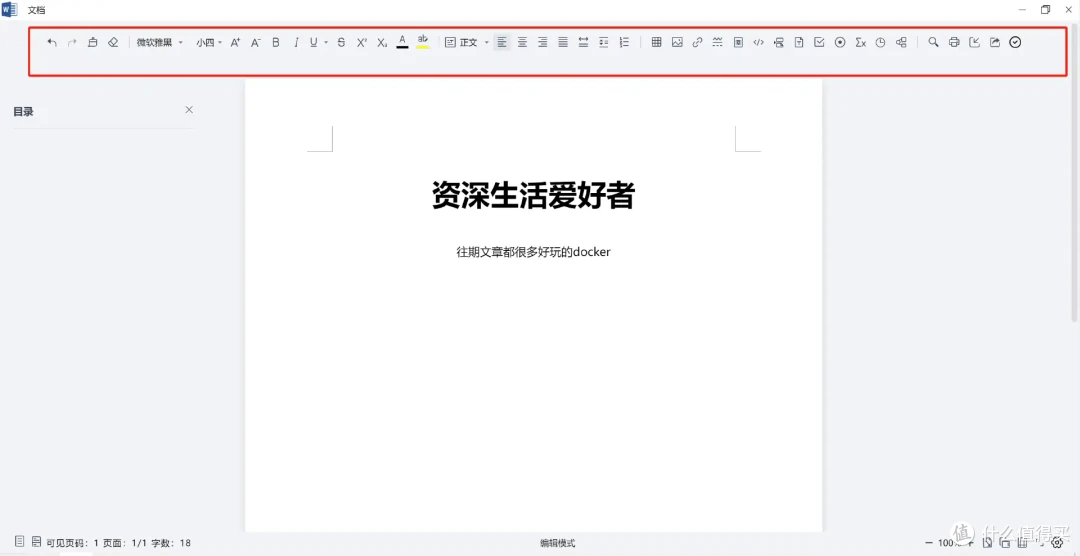Click the text box insert icon
Viewport: 1080px width, 556px height.
pyautogui.click(x=779, y=43)
